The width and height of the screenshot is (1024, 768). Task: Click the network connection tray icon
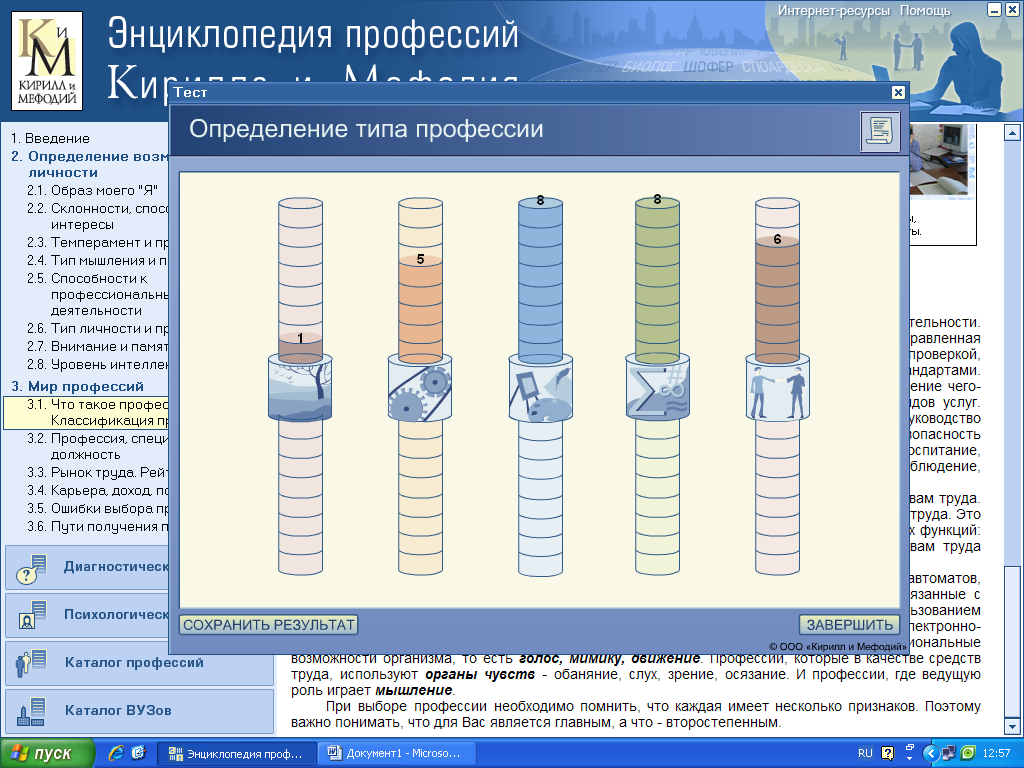click(949, 753)
